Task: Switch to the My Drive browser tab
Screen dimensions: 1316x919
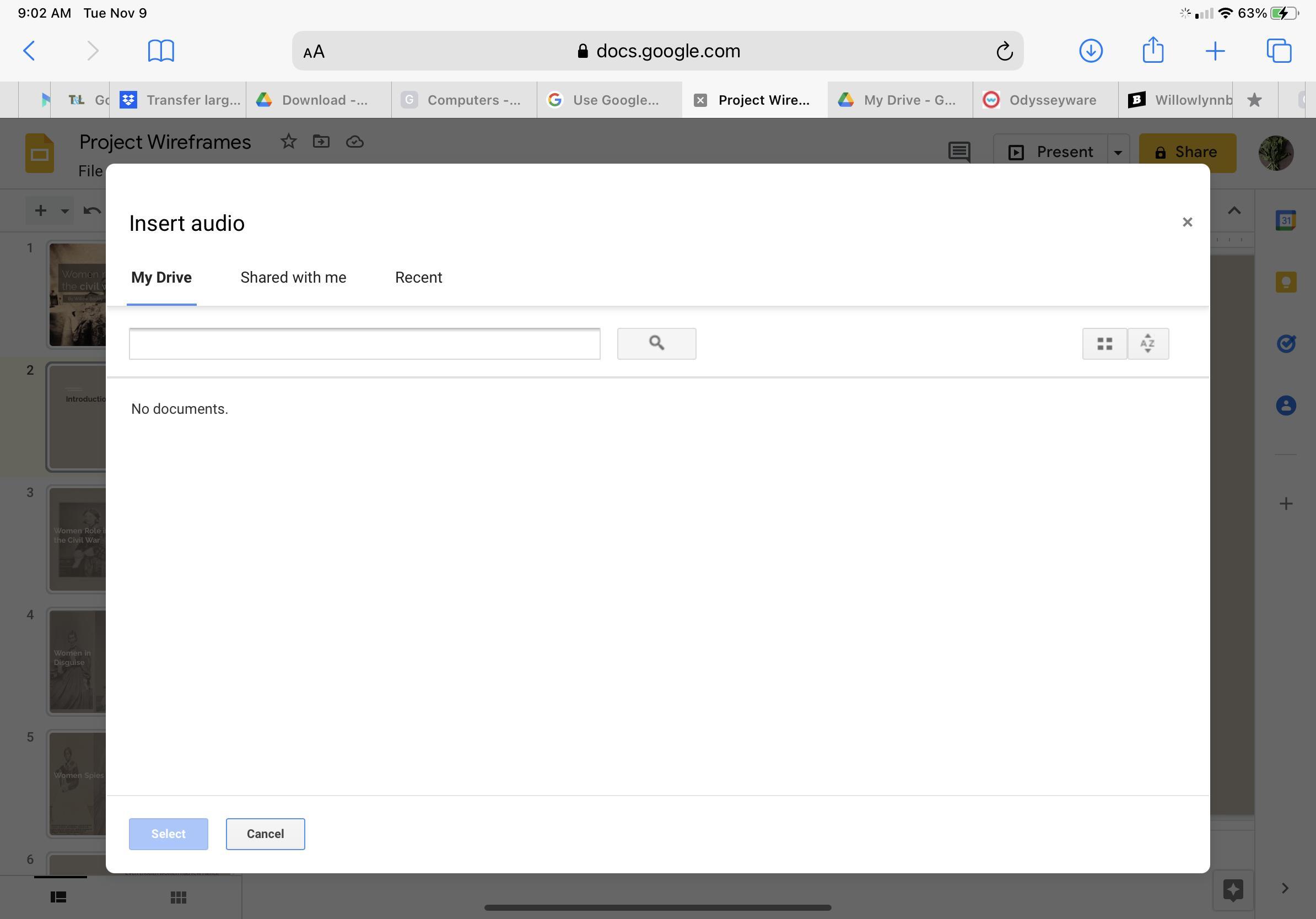Action: [900, 100]
